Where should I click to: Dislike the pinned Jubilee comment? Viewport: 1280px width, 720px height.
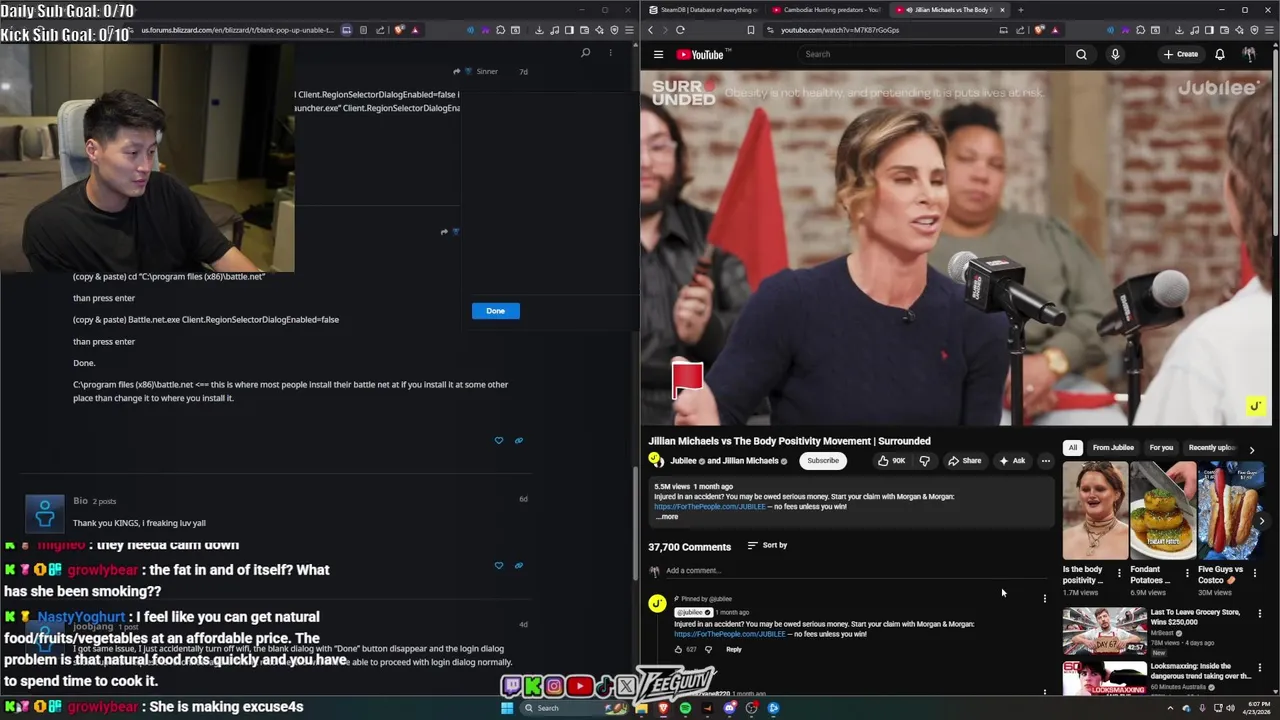click(x=708, y=649)
